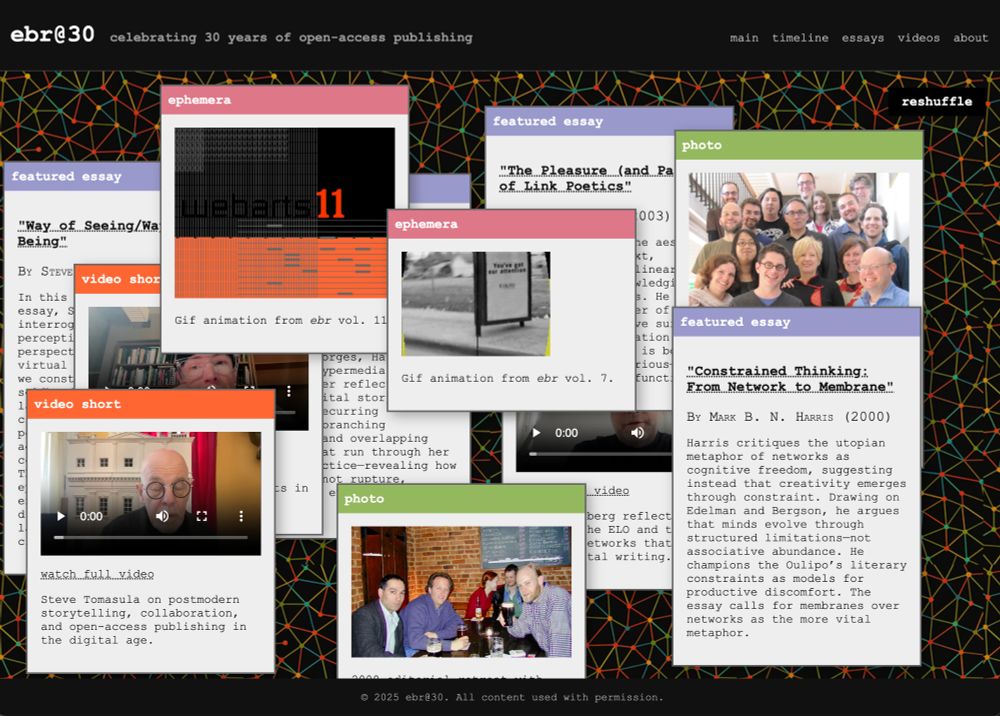Screen dimensions: 1000x716
Task: Open the videos section
Action: coord(919,38)
